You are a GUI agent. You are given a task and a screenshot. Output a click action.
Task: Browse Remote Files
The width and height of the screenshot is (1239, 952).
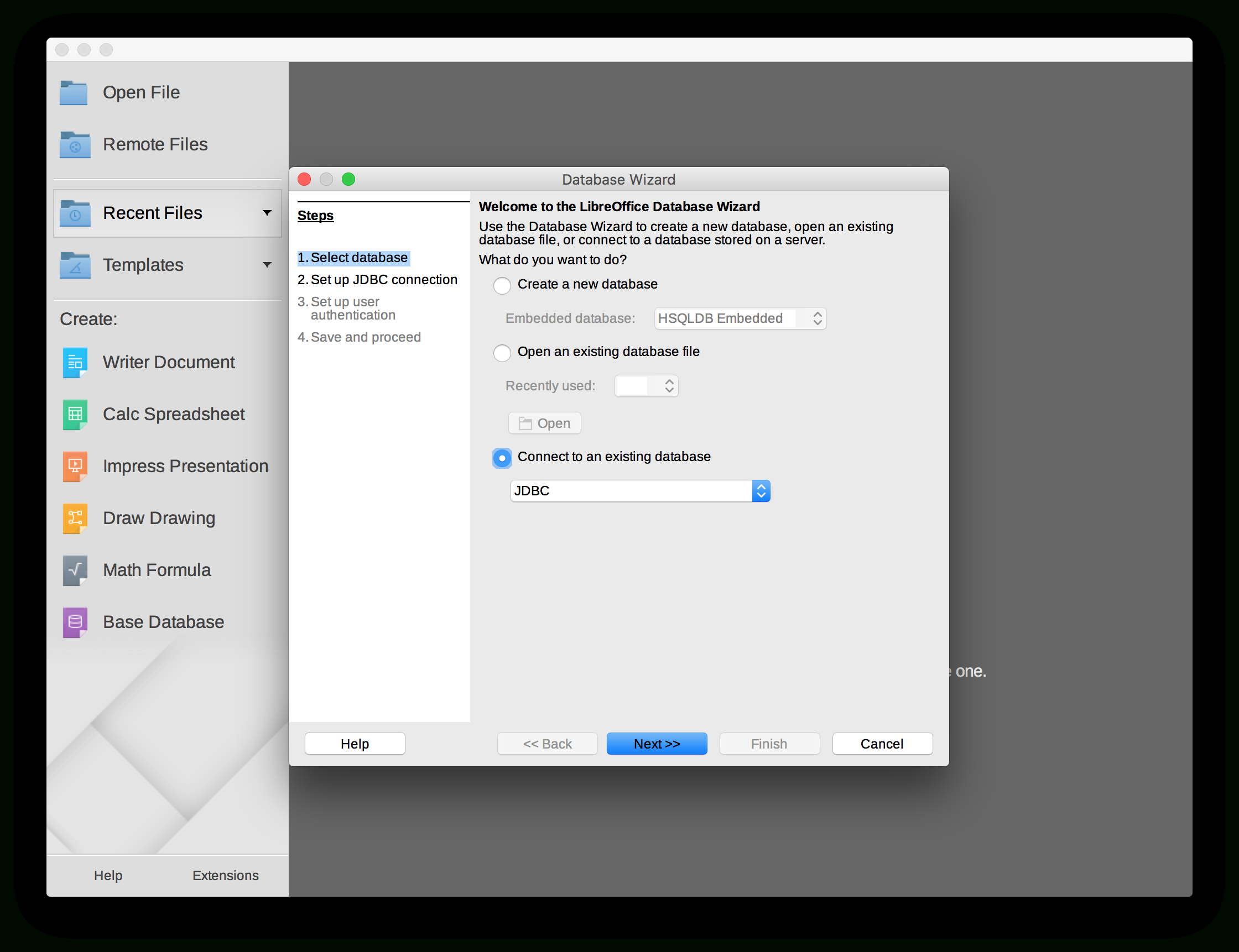click(x=155, y=144)
